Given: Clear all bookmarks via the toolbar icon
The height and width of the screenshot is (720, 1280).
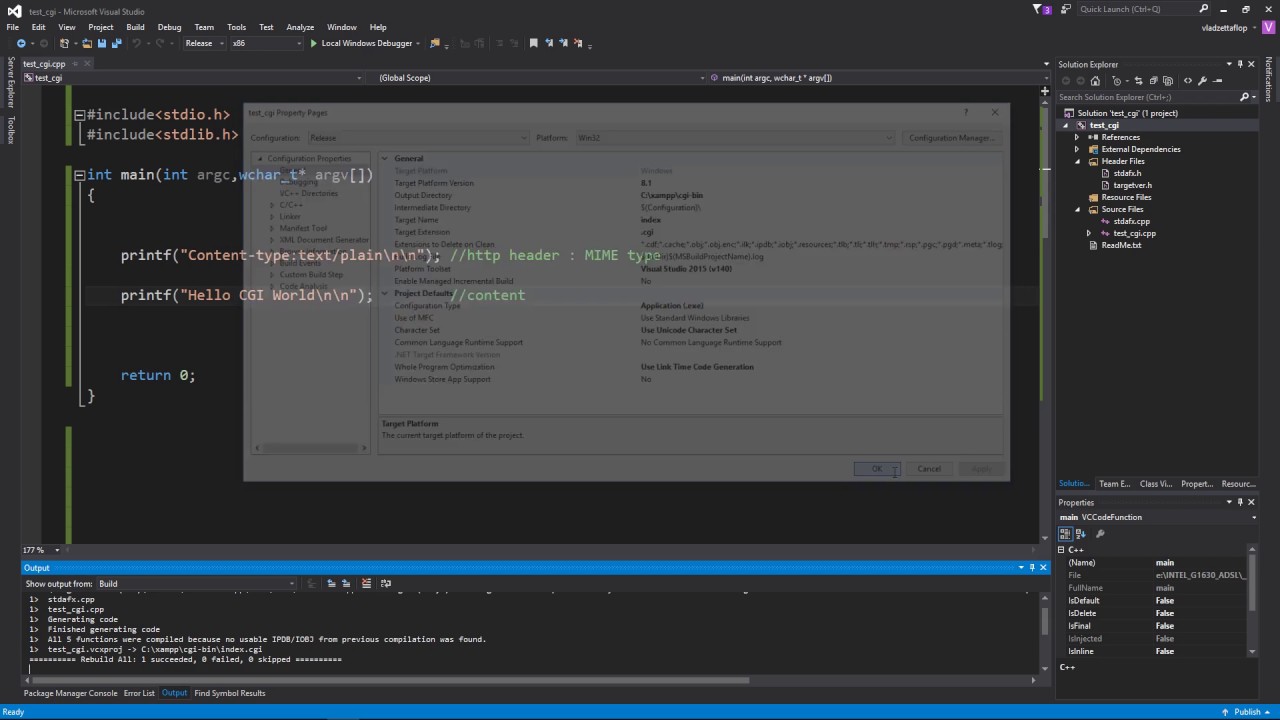Looking at the screenshot, I should click(577, 43).
